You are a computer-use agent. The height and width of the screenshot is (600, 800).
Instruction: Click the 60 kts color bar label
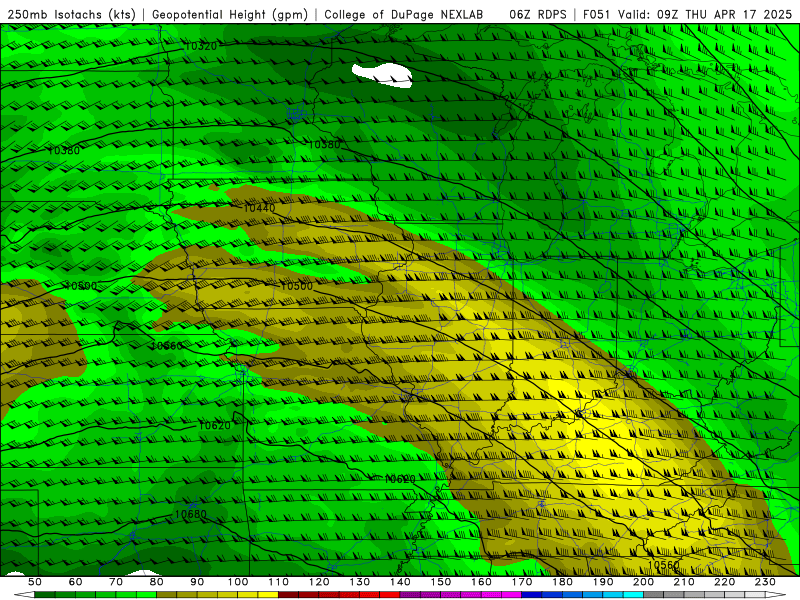[75, 582]
